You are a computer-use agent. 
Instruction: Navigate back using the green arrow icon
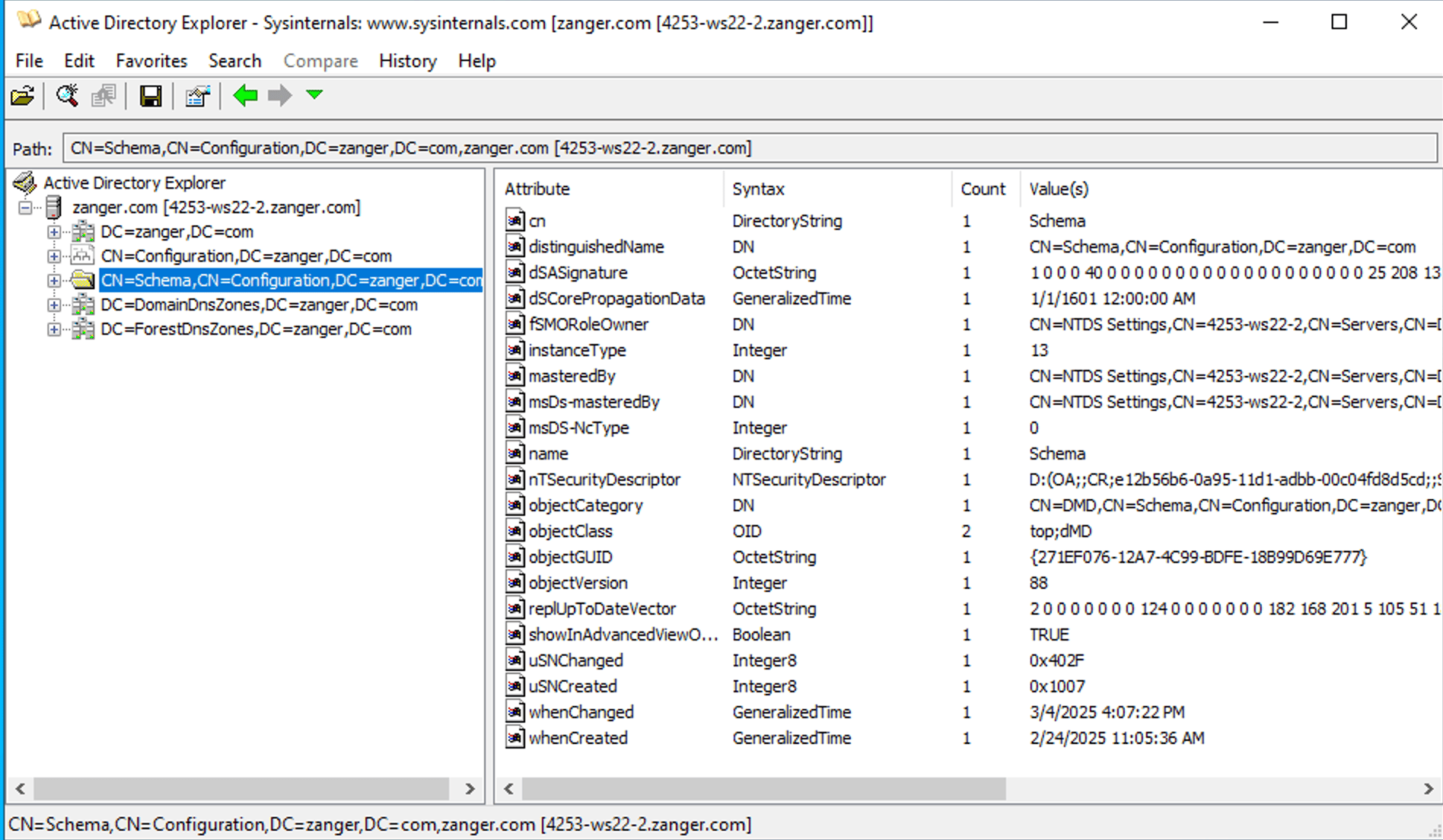click(x=245, y=96)
